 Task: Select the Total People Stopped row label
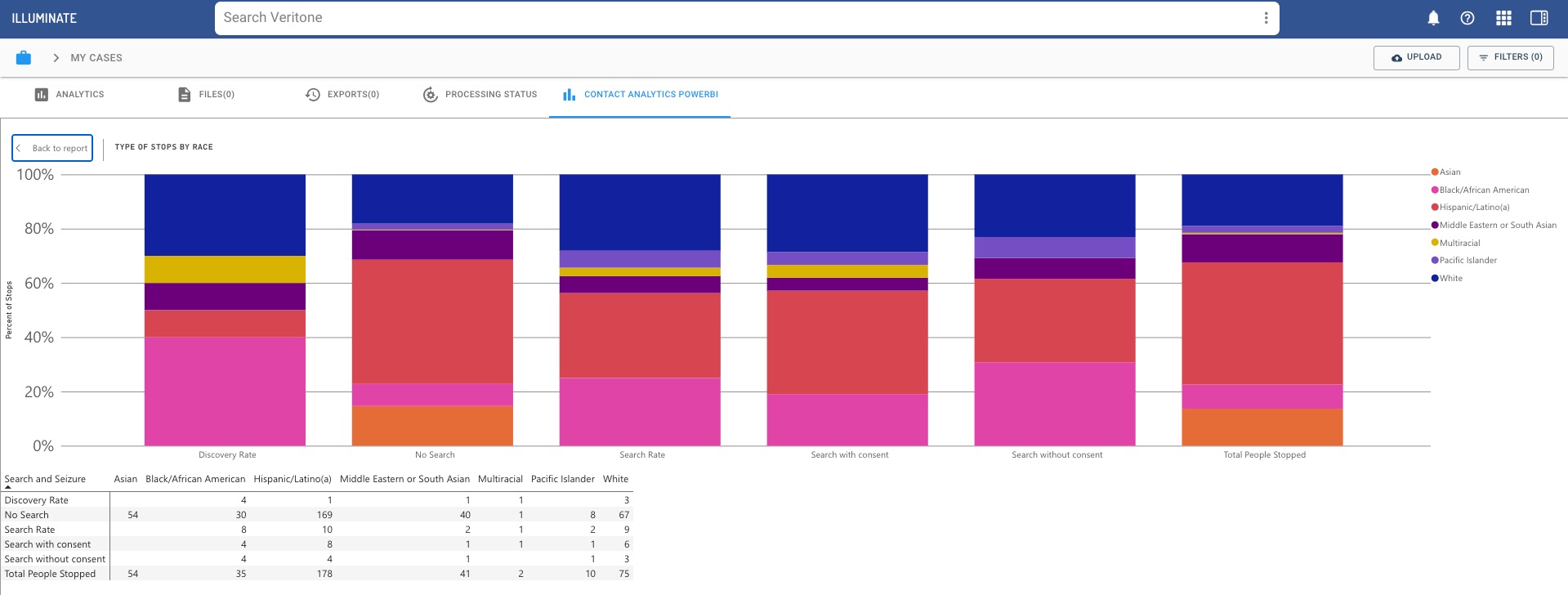tap(50, 574)
